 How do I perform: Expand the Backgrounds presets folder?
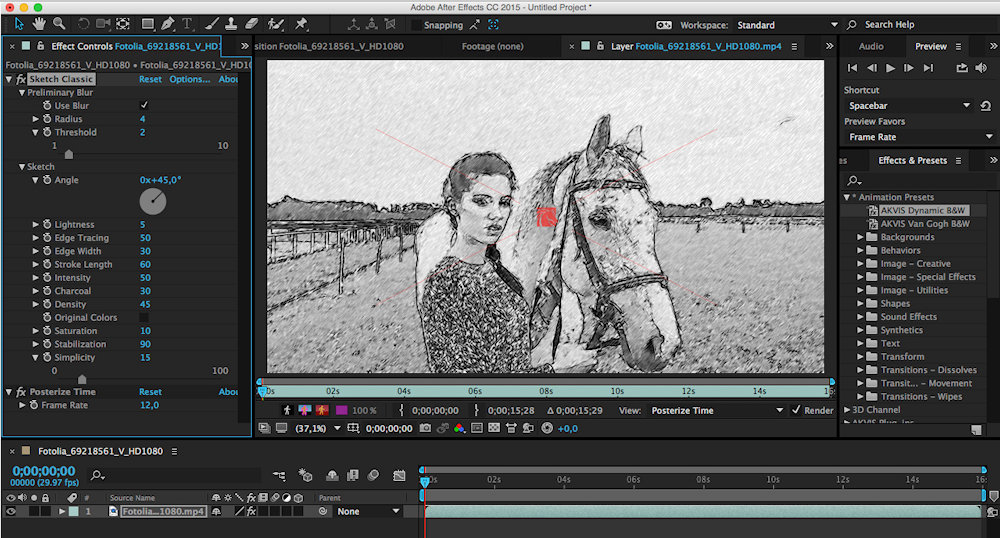pyautogui.click(x=861, y=237)
